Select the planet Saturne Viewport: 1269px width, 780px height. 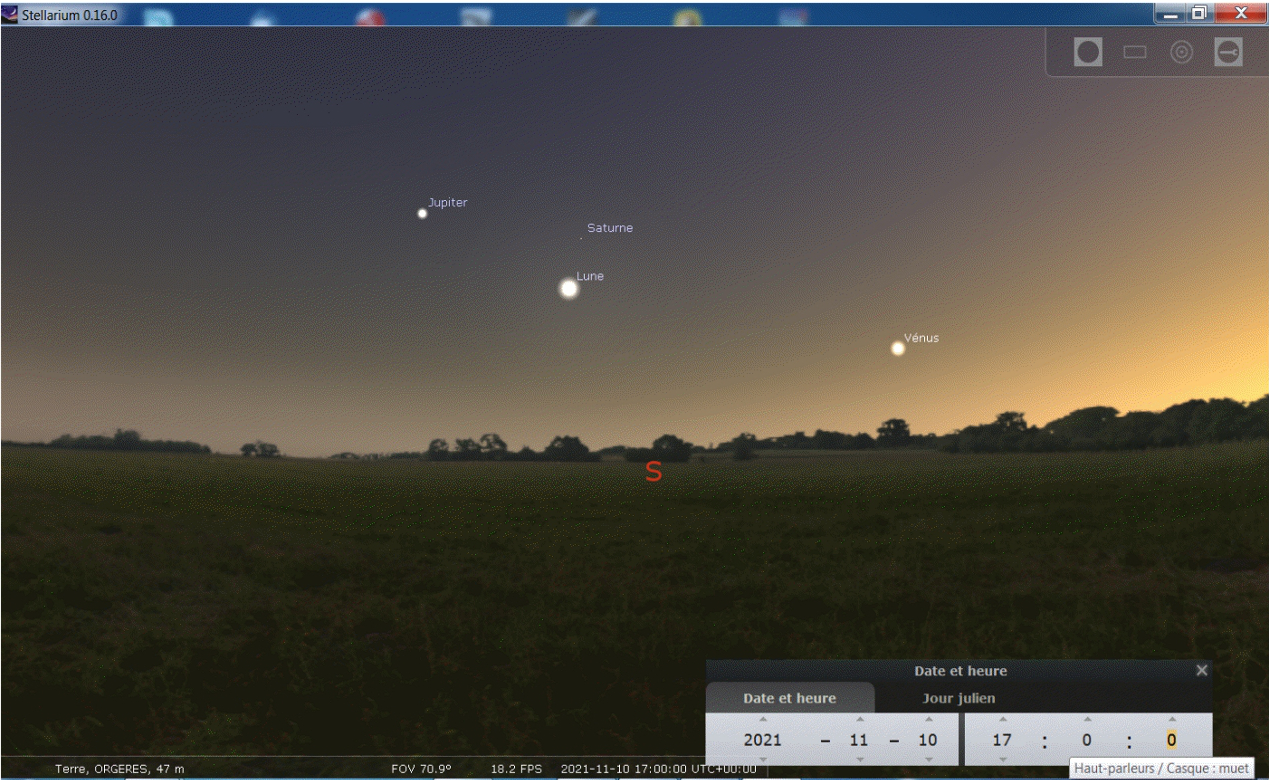click(x=581, y=238)
